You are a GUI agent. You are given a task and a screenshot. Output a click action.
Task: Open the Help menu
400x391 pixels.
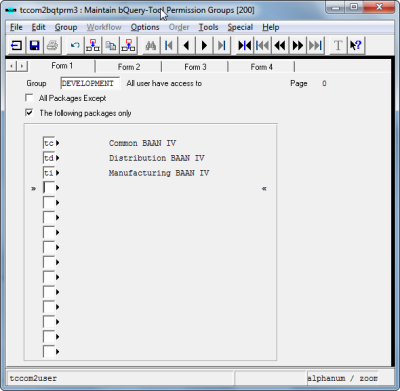click(270, 27)
